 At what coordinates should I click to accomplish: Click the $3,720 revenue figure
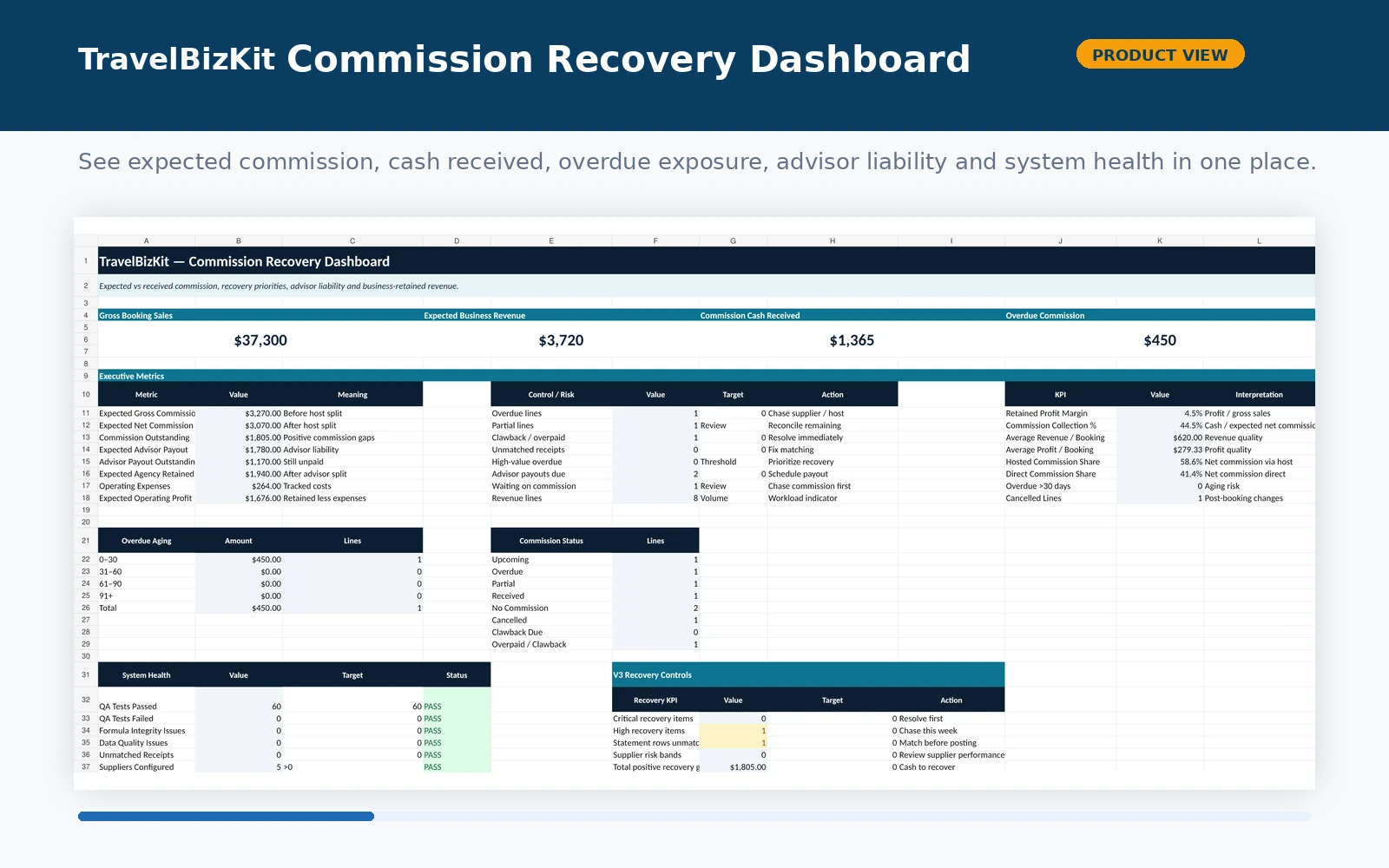tap(561, 340)
